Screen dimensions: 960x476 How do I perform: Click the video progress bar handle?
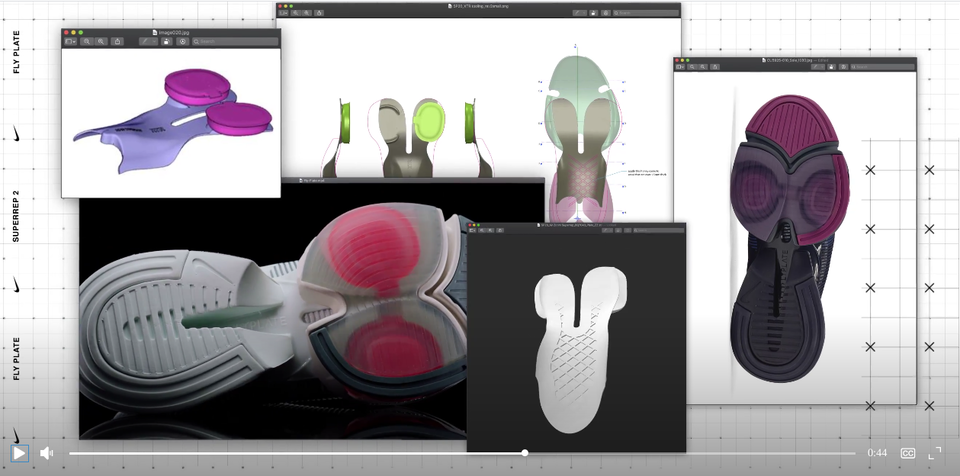[x=525, y=453]
